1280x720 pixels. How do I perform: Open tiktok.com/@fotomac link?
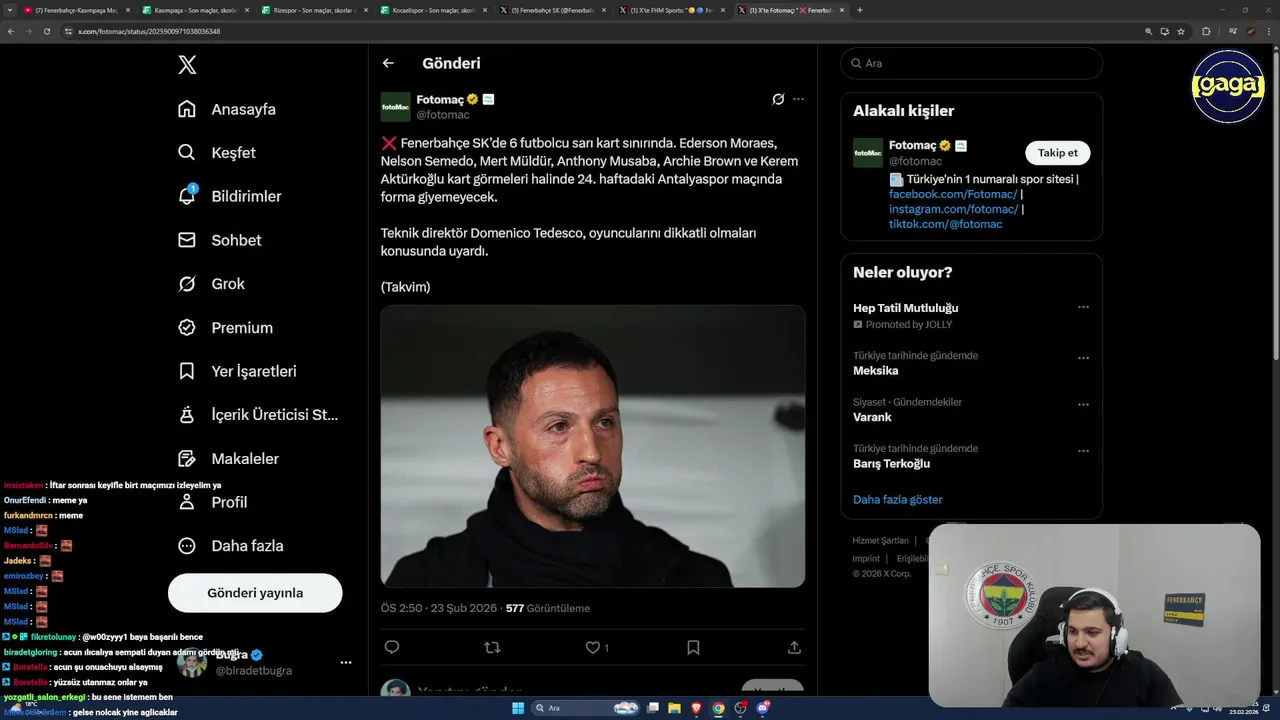(x=945, y=224)
